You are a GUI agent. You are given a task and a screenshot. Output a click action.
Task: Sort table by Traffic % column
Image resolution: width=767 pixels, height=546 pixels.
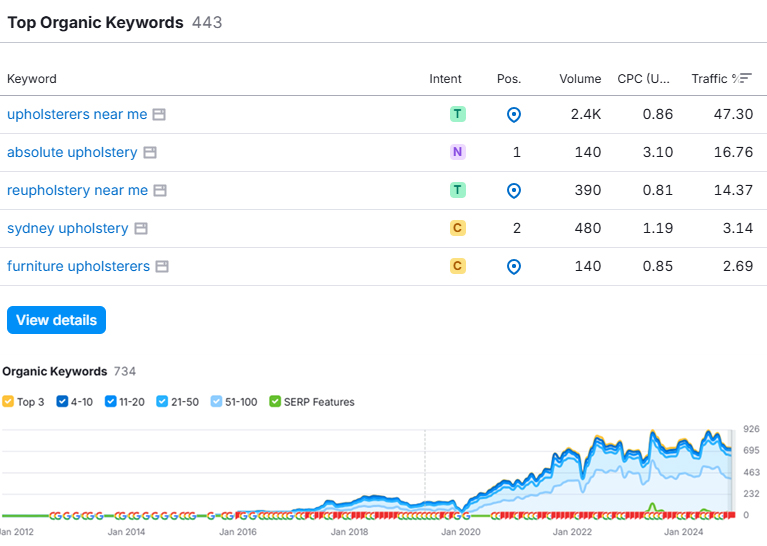[x=722, y=79]
